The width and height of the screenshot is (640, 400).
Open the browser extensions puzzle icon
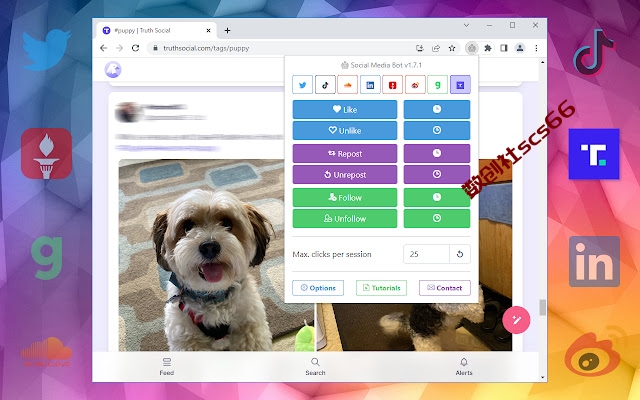click(488, 48)
